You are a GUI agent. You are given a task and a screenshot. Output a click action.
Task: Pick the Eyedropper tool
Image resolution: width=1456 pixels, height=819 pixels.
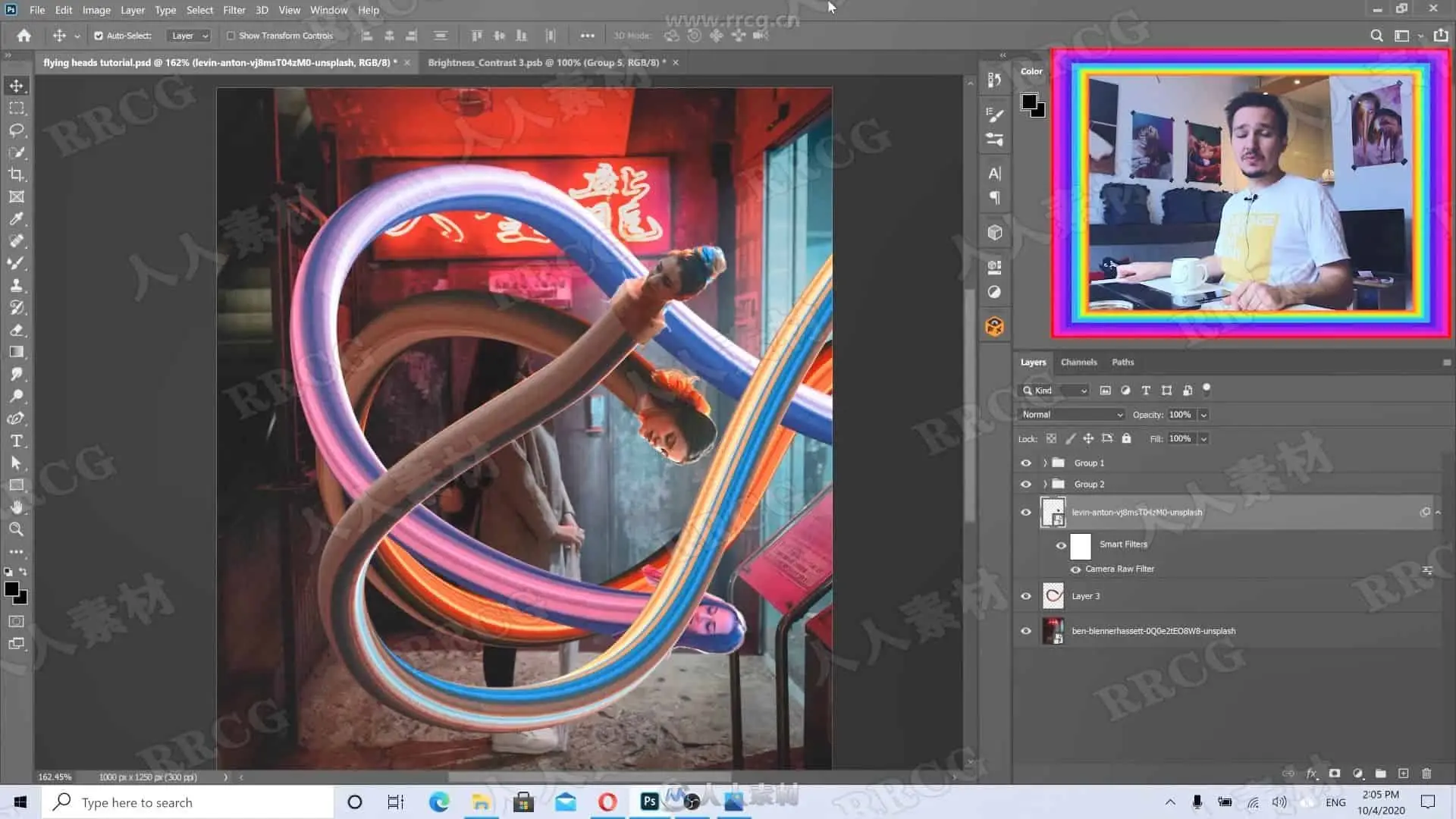point(17,219)
